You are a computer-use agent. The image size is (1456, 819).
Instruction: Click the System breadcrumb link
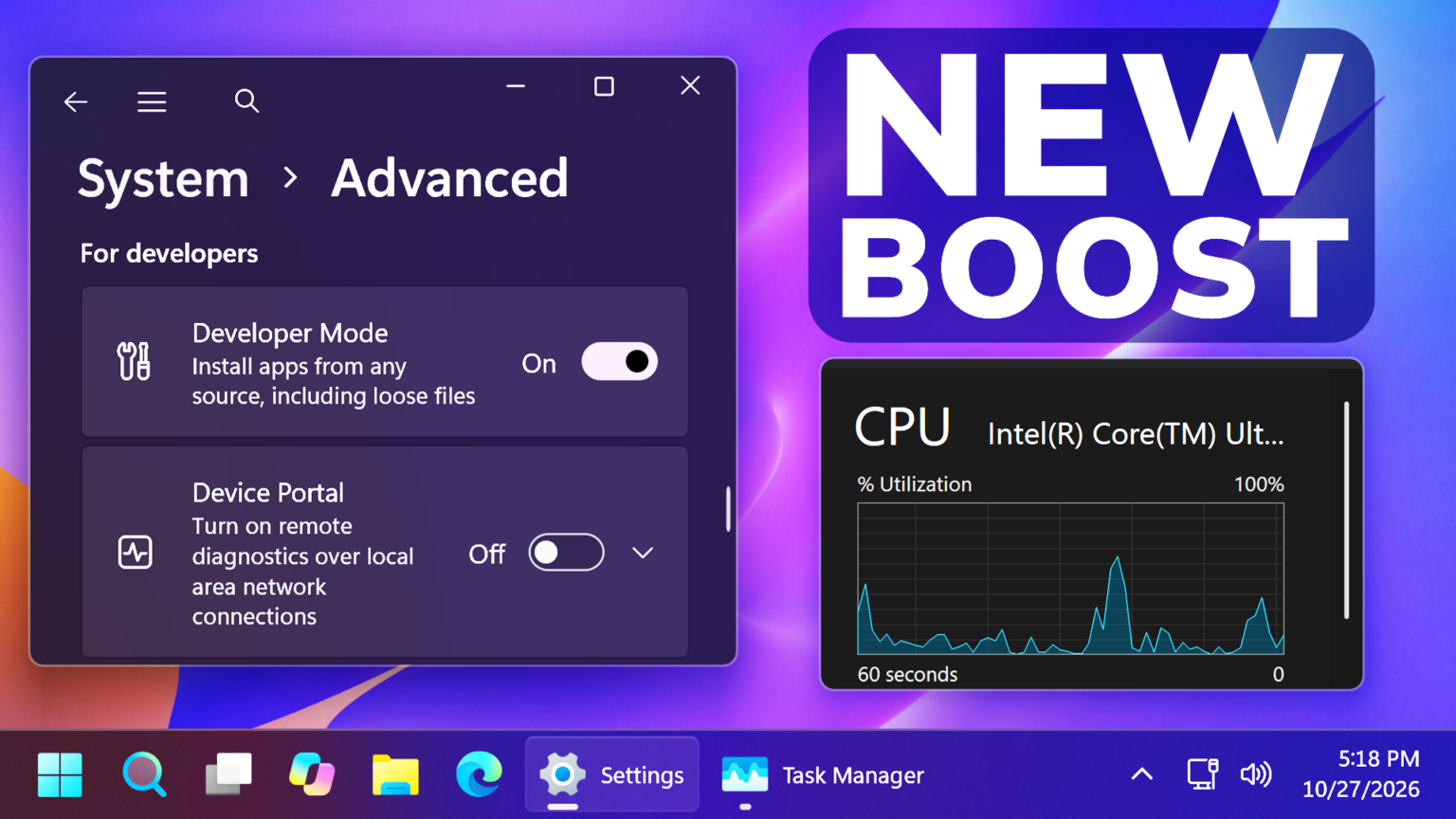163,178
